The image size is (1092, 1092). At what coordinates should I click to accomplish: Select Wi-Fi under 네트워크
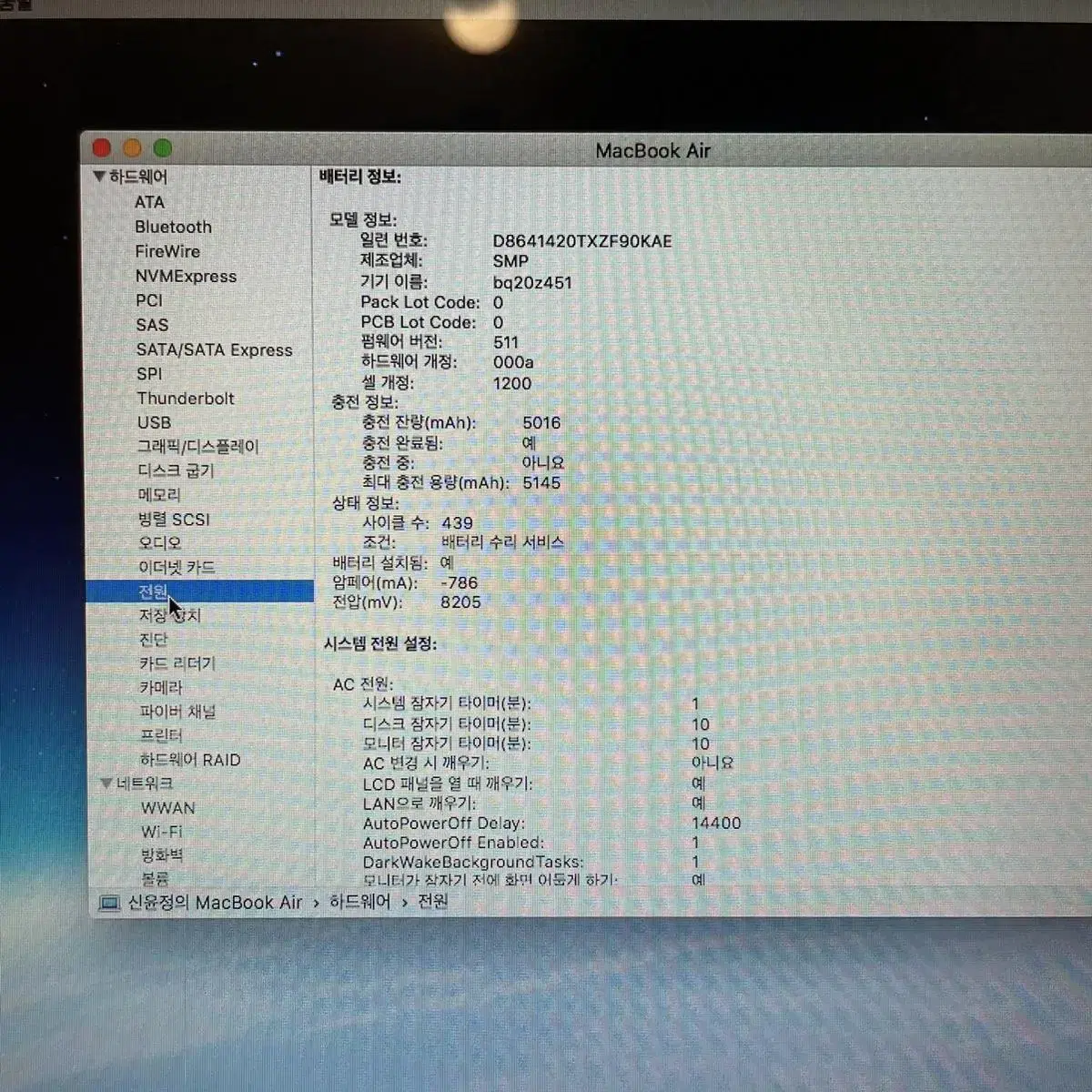tap(162, 832)
